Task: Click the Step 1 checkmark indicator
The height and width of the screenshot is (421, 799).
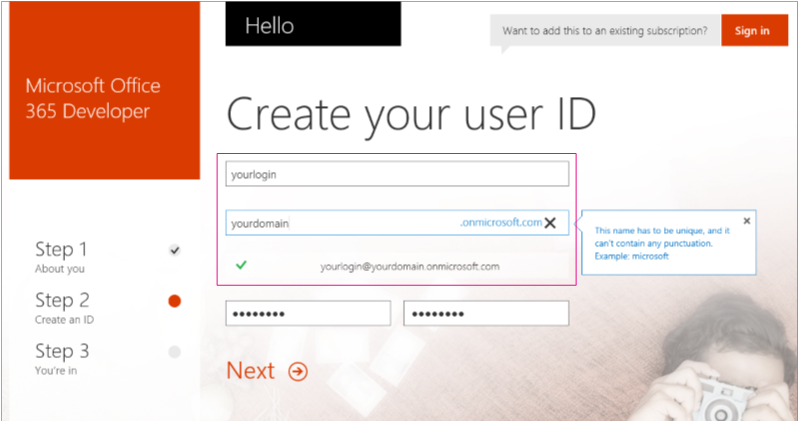Action: 175,250
